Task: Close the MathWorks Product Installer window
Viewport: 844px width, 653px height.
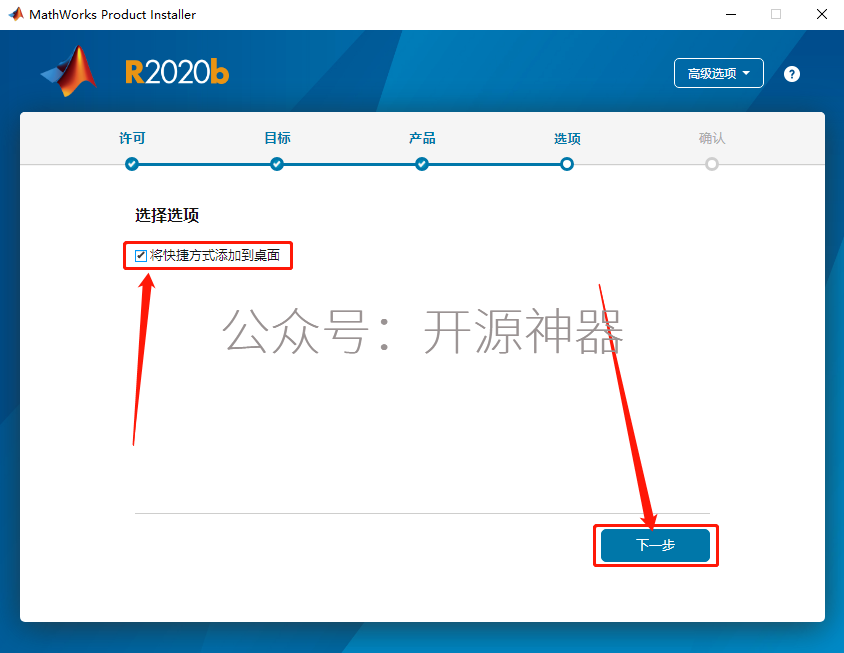Action: (822, 15)
